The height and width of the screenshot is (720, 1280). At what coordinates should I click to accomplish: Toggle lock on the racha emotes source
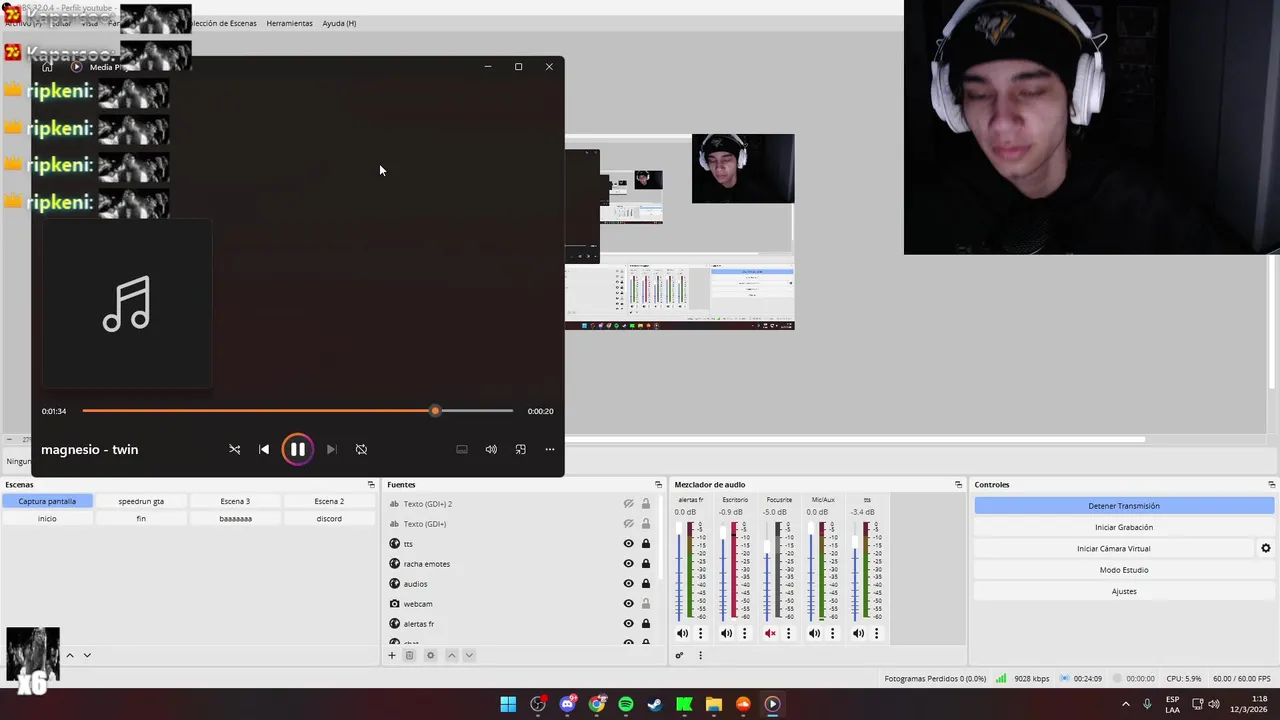646,564
